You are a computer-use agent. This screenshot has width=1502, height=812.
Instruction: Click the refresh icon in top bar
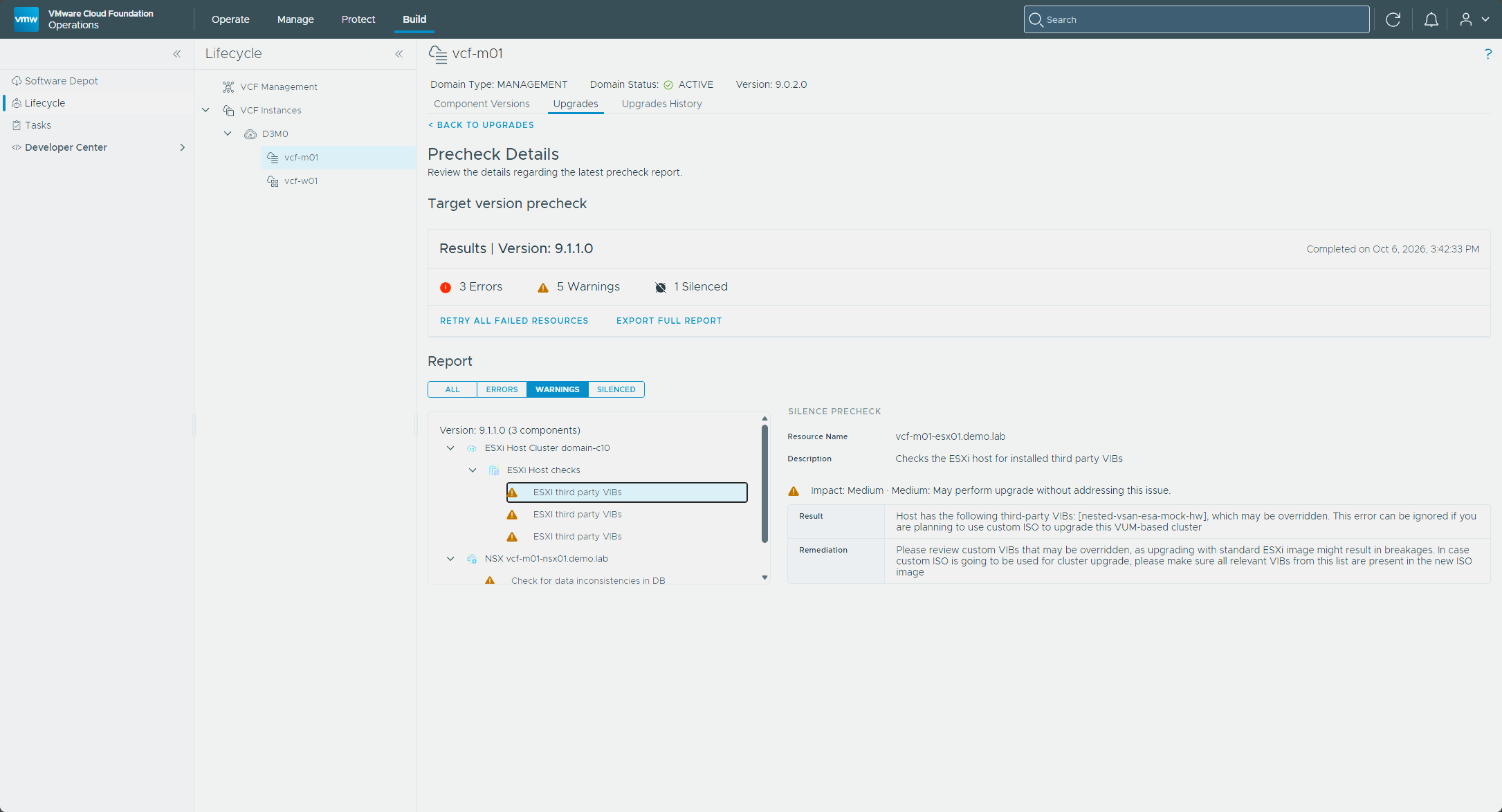click(1393, 19)
